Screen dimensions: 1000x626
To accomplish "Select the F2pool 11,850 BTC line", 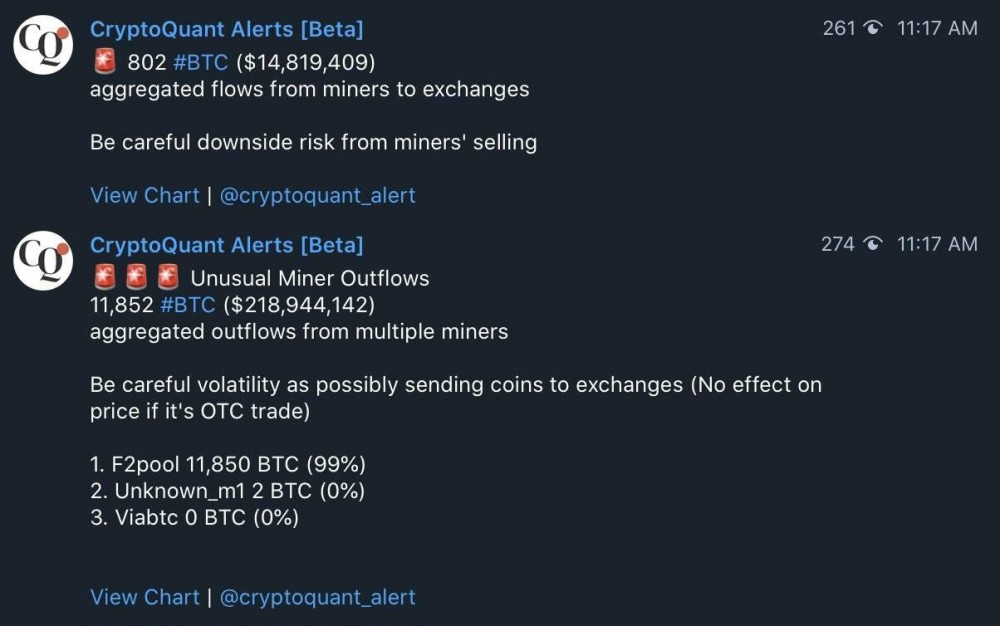I will pyautogui.click(x=227, y=465).
